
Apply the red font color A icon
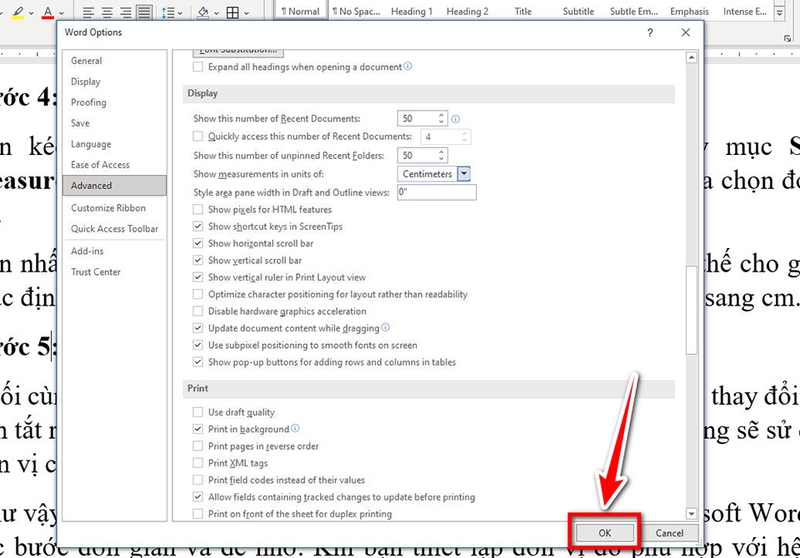point(48,11)
